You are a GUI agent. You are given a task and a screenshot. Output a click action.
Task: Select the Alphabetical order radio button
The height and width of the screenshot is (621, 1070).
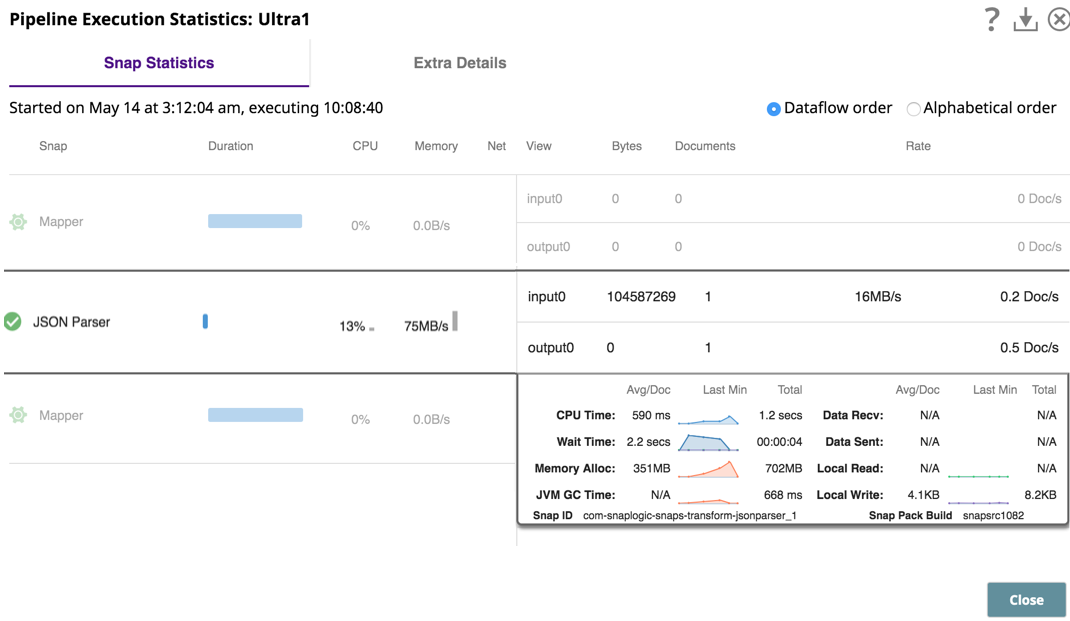[x=913, y=109]
